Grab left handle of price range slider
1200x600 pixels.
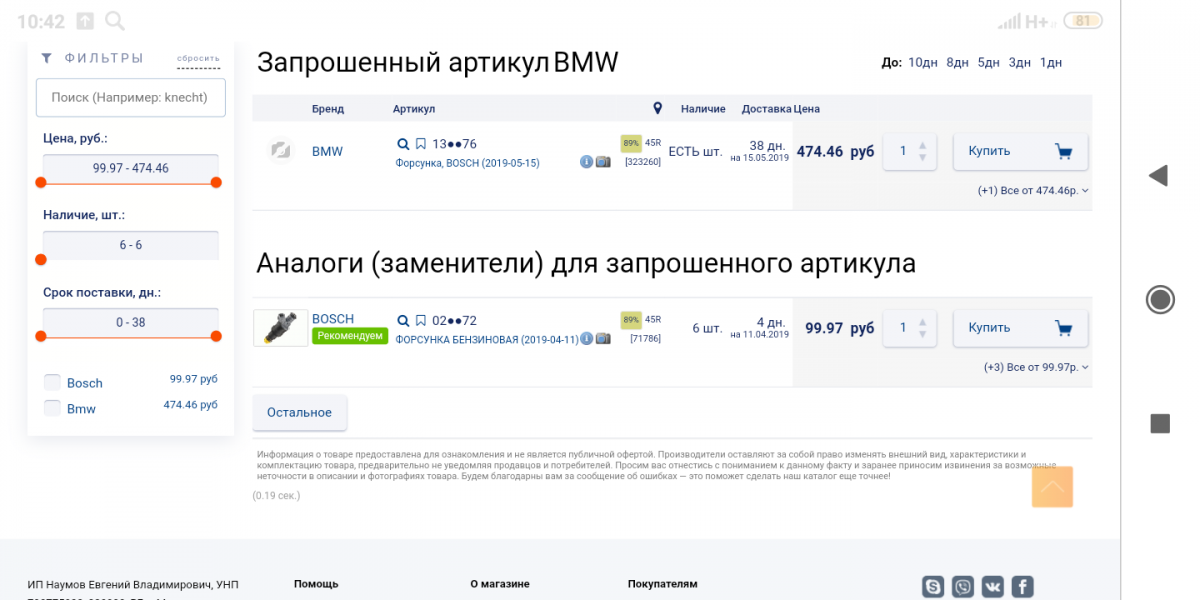[x=41, y=182]
